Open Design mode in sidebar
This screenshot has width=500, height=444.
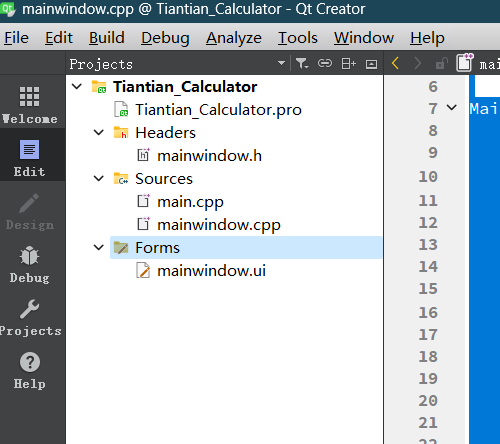[30, 211]
